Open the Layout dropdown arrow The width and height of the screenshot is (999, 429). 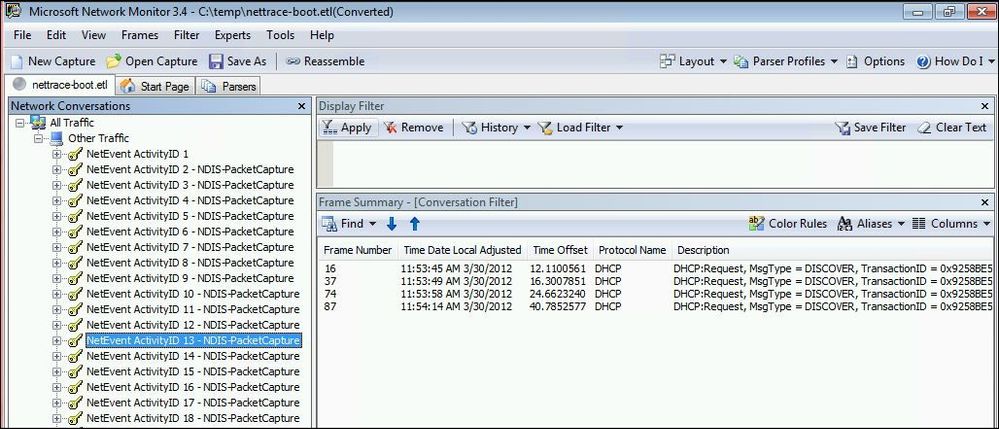click(x=723, y=62)
